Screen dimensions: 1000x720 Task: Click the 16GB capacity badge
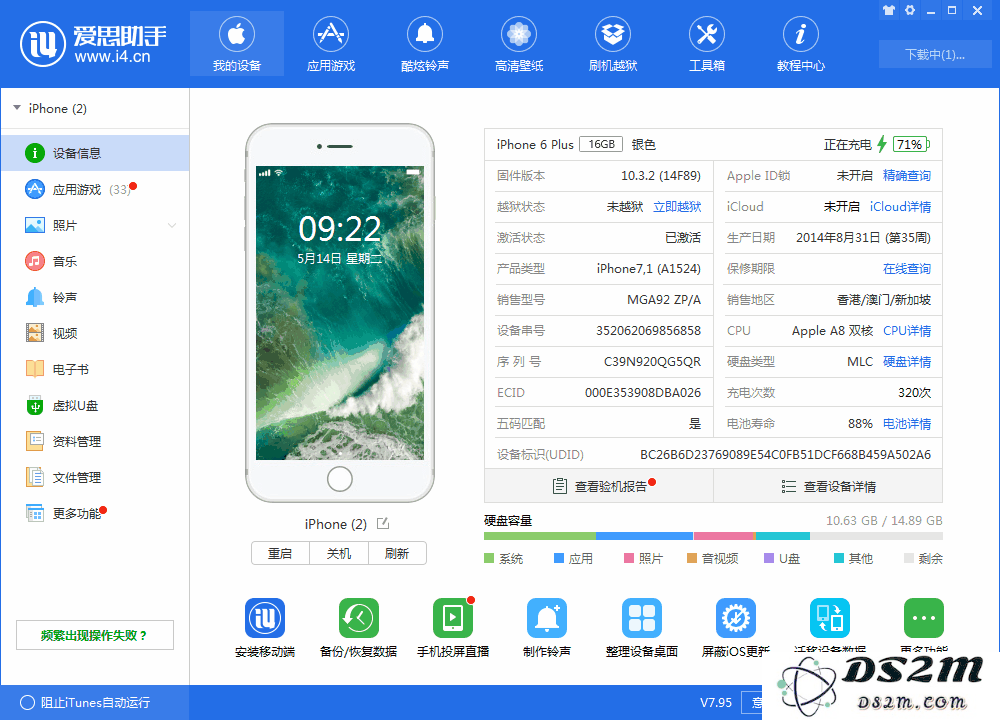pyautogui.click(x=601, y=144)
